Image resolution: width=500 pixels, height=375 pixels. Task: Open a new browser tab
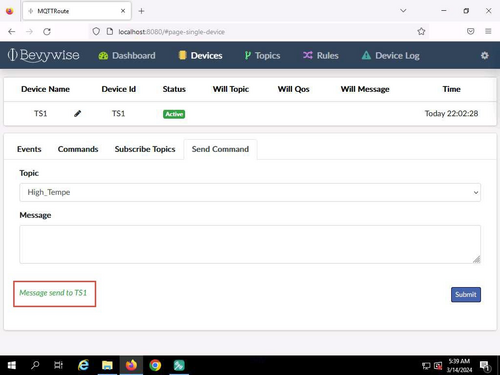pos(141,11)
